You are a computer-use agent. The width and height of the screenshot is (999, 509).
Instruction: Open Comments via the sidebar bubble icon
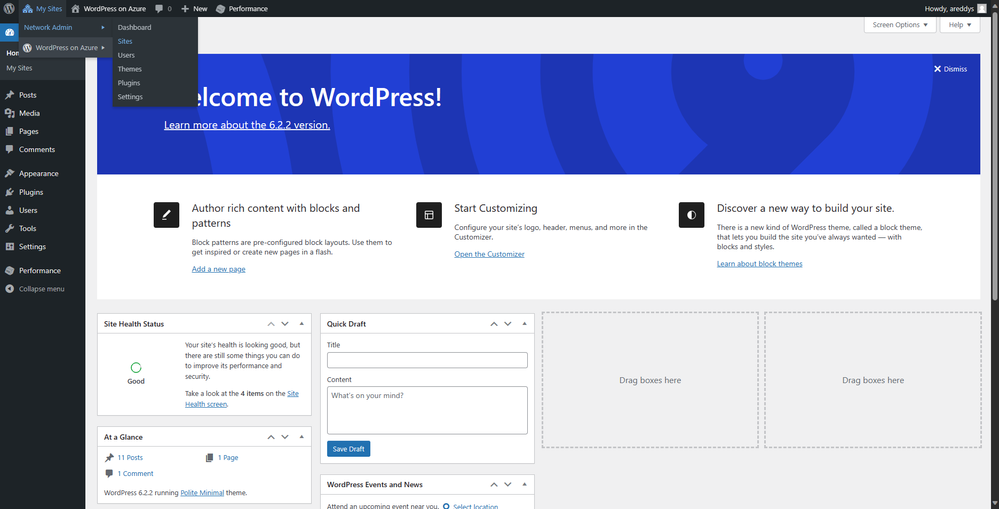click(9, 150)
